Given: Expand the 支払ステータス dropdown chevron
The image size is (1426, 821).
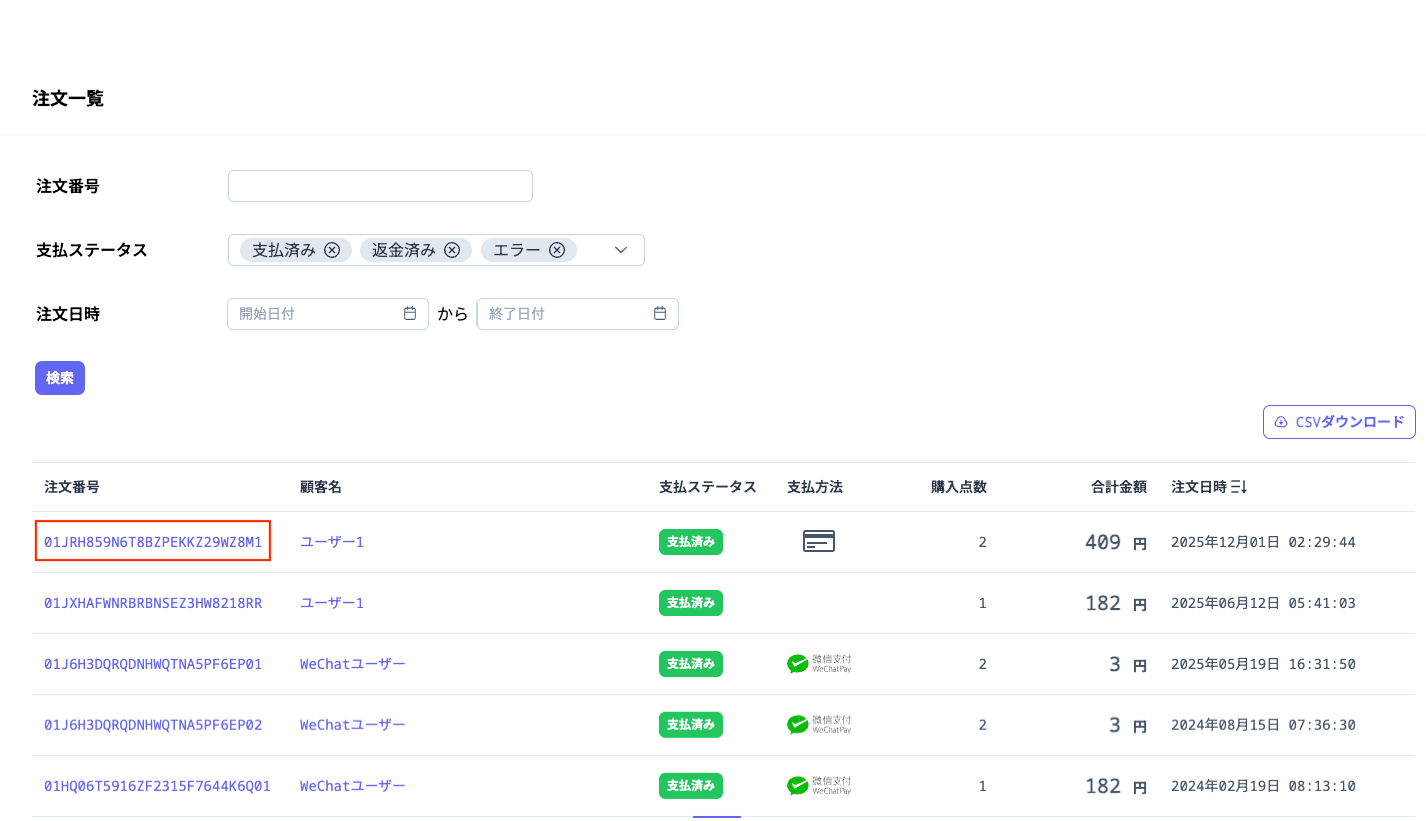Looking at the screenshot, I should 621,250.
